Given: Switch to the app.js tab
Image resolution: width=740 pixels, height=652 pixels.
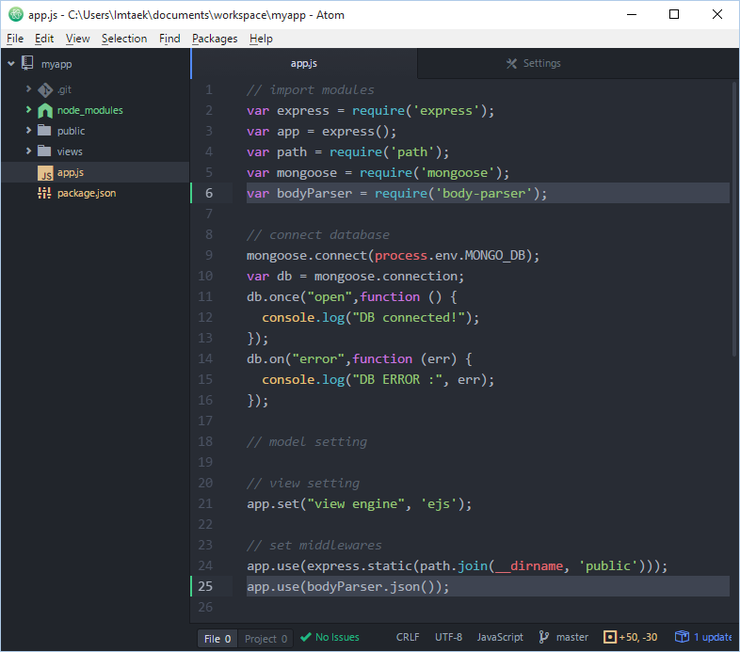Looking at the screenshot, I should [x=304, y=63].
